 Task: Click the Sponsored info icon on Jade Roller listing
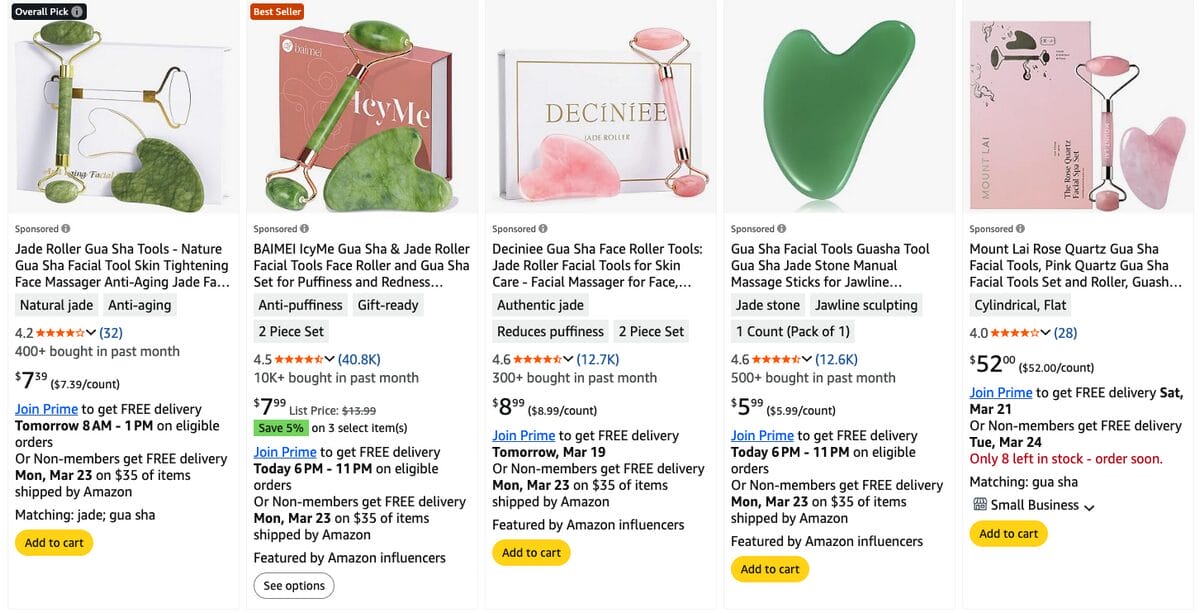click(64, 228)
